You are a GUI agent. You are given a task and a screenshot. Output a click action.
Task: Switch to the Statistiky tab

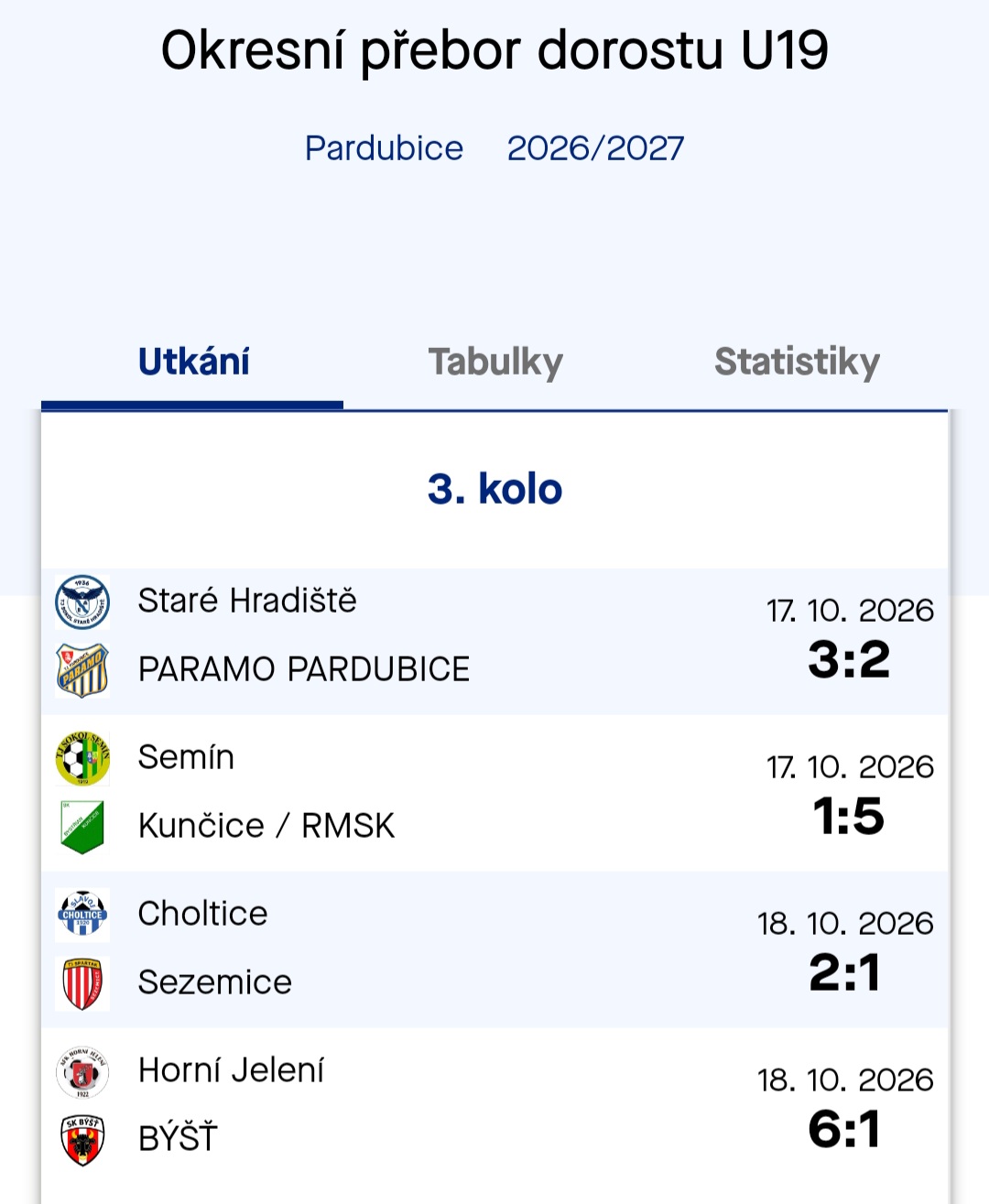797,363
